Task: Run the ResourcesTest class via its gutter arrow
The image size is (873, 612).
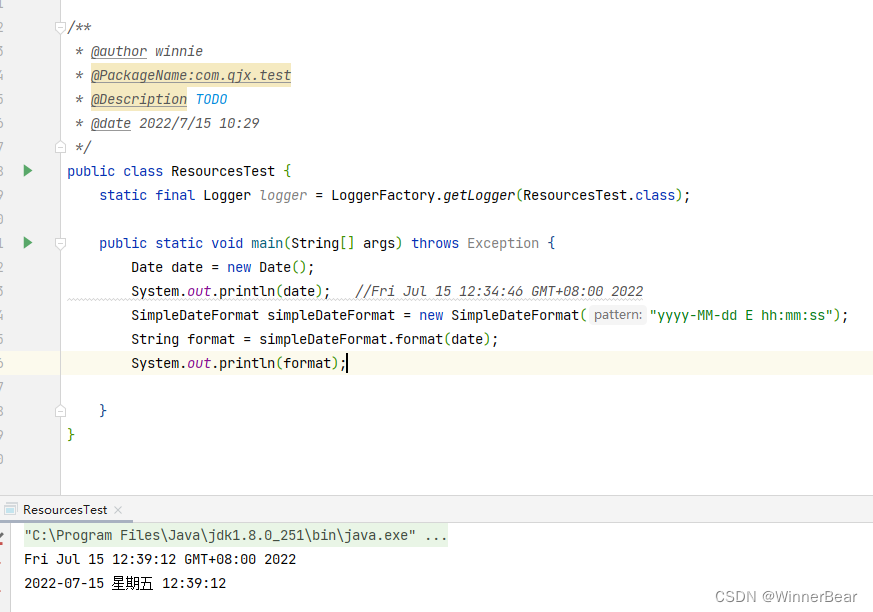Action: [x=28, y=170]
